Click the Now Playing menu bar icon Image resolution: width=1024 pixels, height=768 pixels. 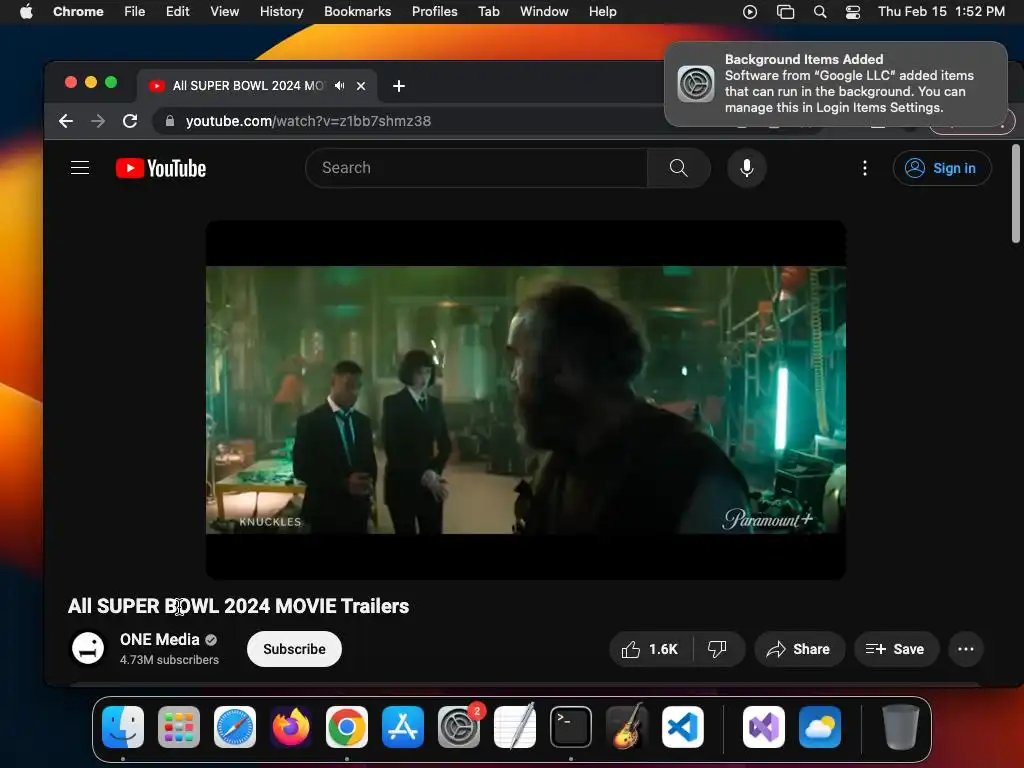pos(750,11)
